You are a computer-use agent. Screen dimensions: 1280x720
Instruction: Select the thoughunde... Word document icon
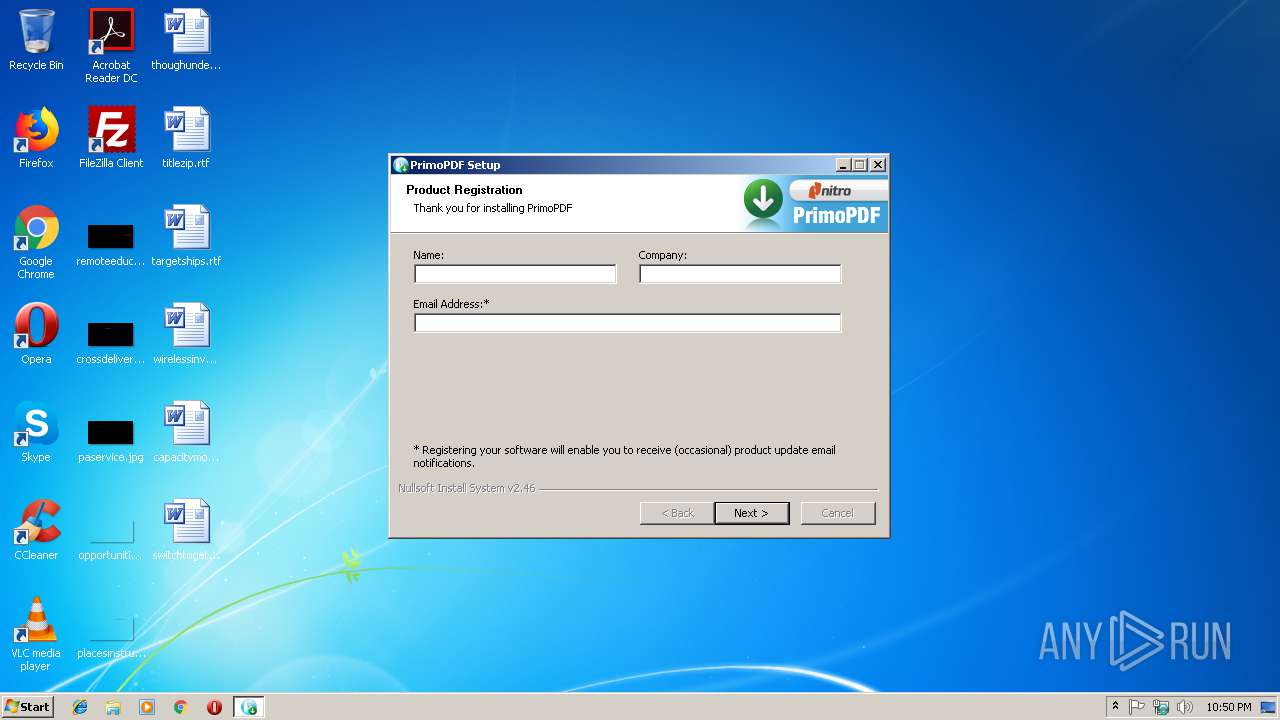(x=186, y=40)
